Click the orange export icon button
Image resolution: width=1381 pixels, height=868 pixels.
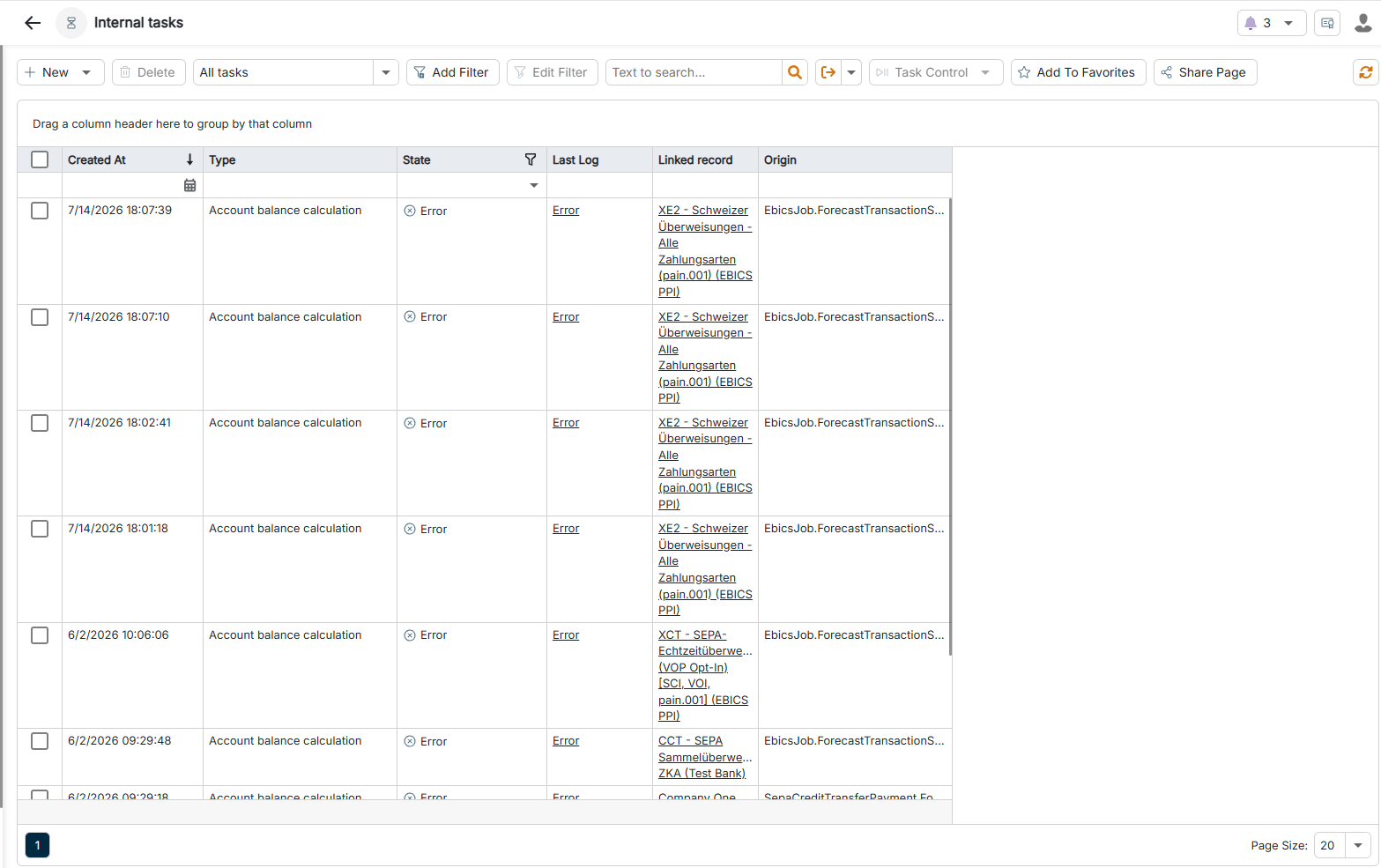(828, 72)
